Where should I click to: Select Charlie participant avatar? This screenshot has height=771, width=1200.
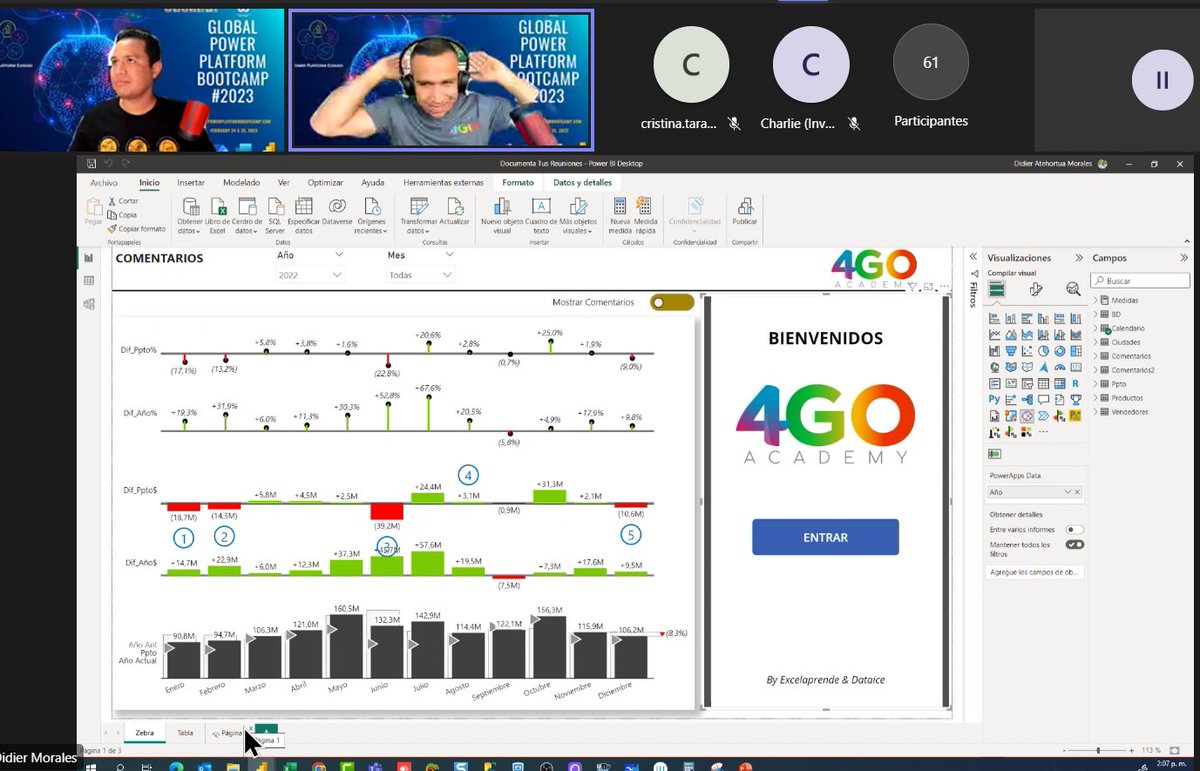coord(811,65)
